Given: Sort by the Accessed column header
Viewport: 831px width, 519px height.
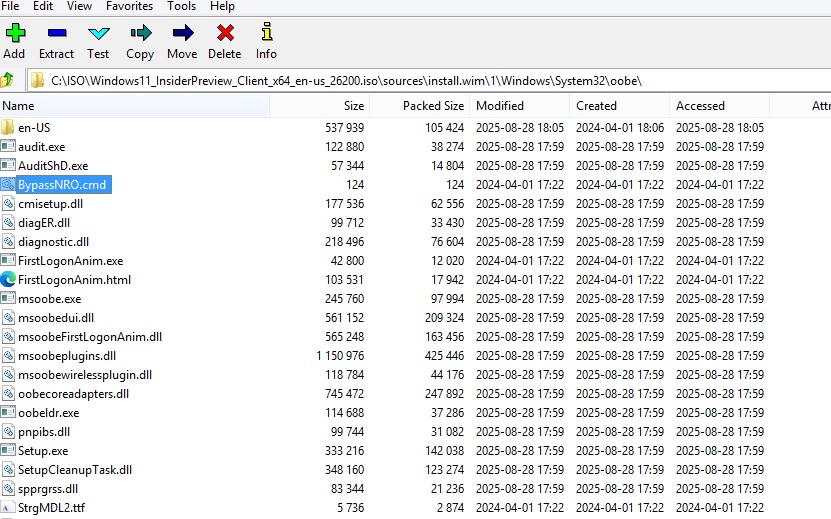Looking at the screenshot, I should (719, 105).
